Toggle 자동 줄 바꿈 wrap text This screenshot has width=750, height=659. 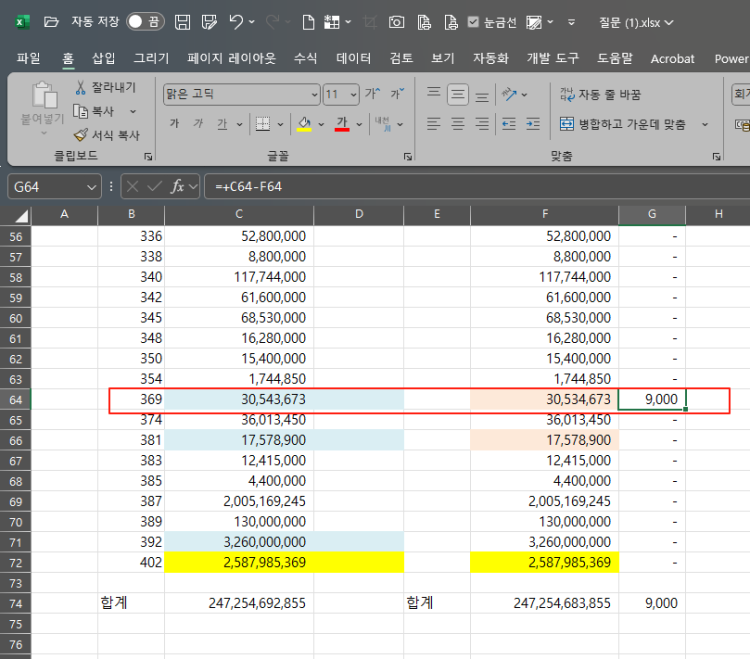(x=600, y=95)
